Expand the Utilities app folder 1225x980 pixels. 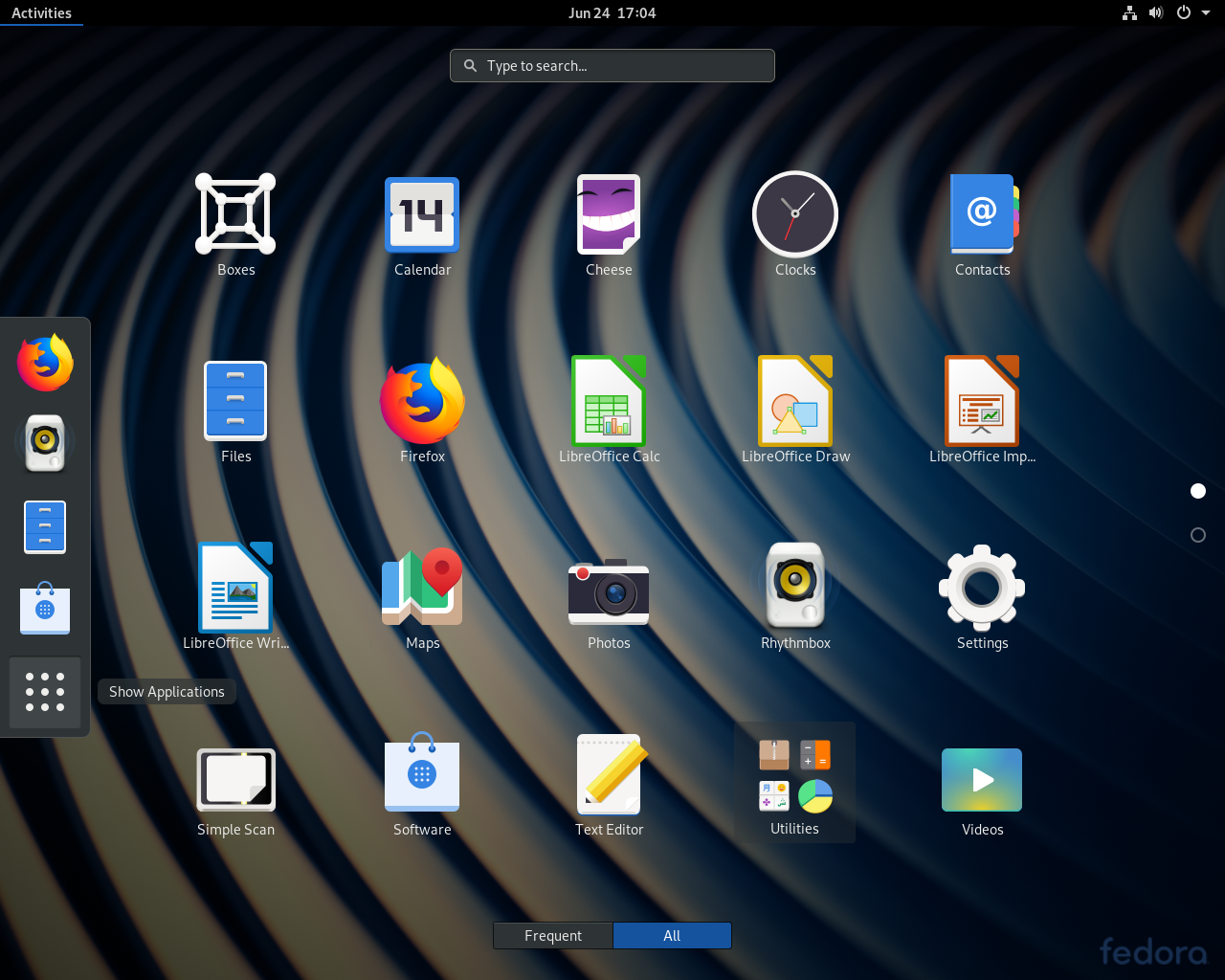[x=795, y=783]
